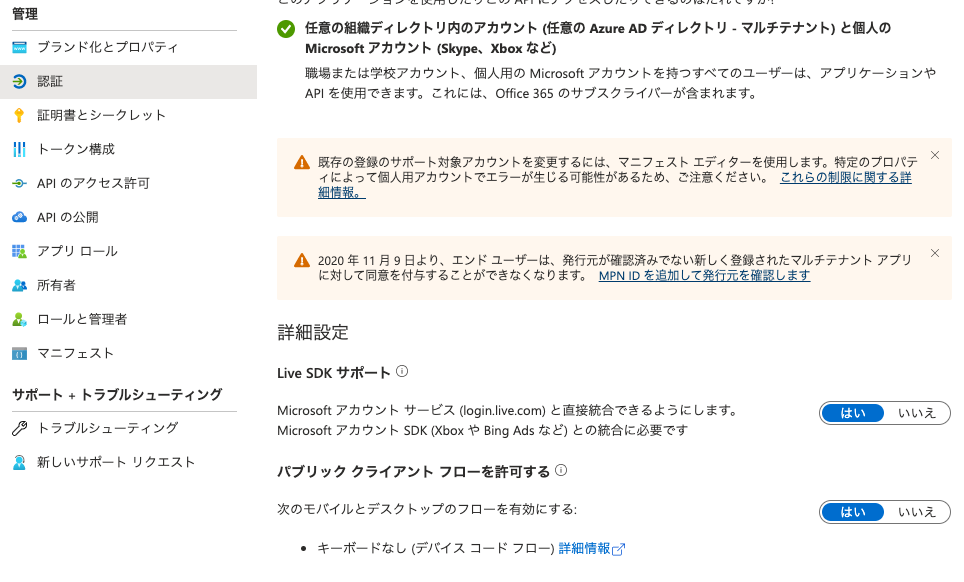Click the トークン構成 icon
The width and height of the screenshot is (964, 582).
click(x=22, y=150)
